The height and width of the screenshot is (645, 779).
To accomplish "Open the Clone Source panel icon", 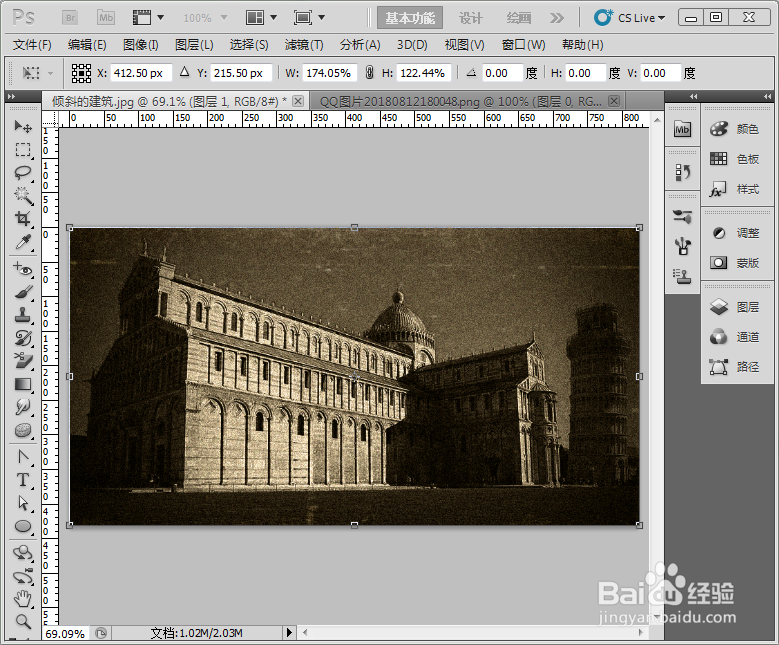I will (682, 276).
